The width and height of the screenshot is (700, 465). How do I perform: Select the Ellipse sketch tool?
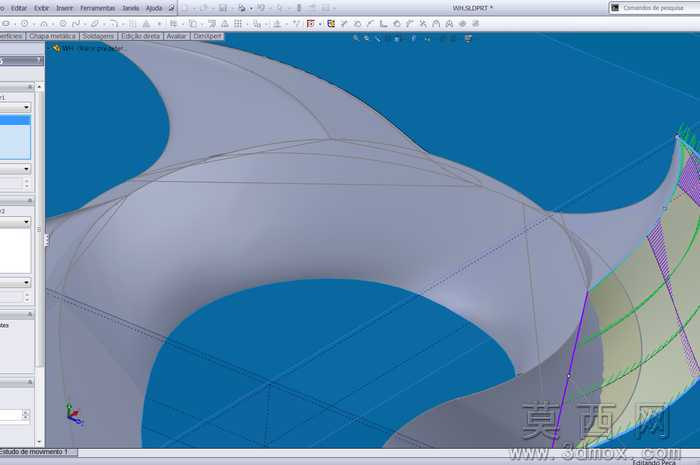click(95, 24)
